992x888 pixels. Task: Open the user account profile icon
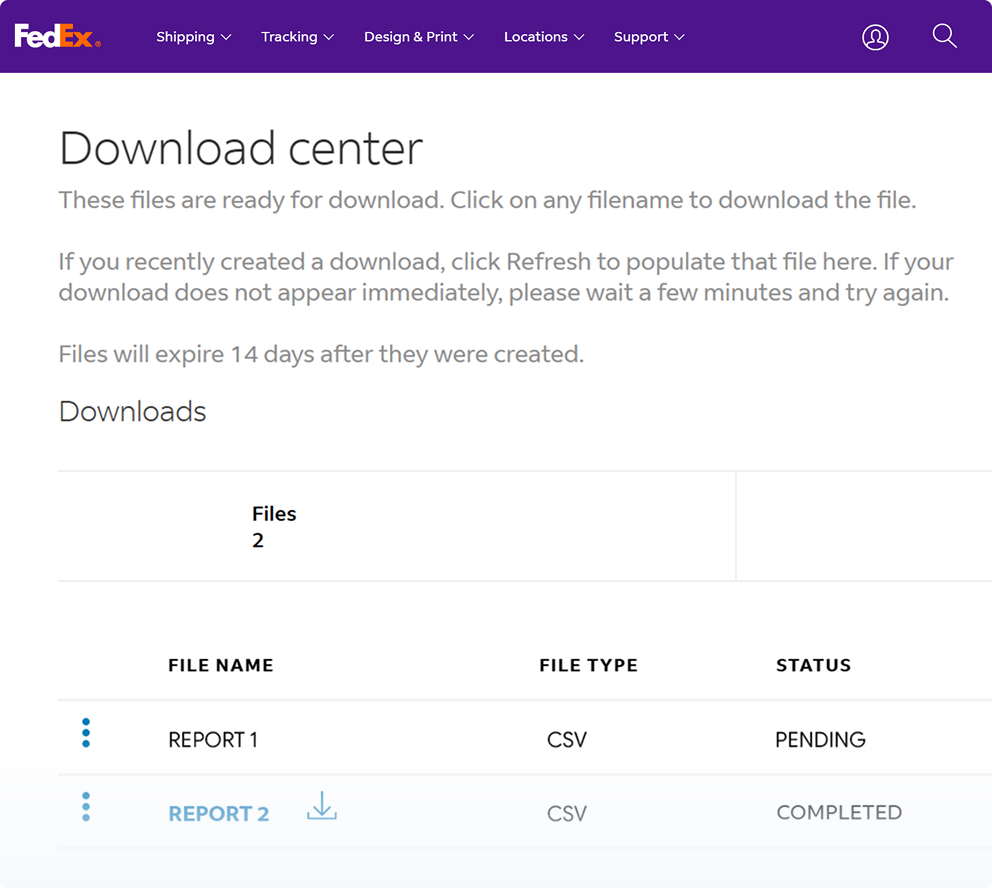click(875, 37)
